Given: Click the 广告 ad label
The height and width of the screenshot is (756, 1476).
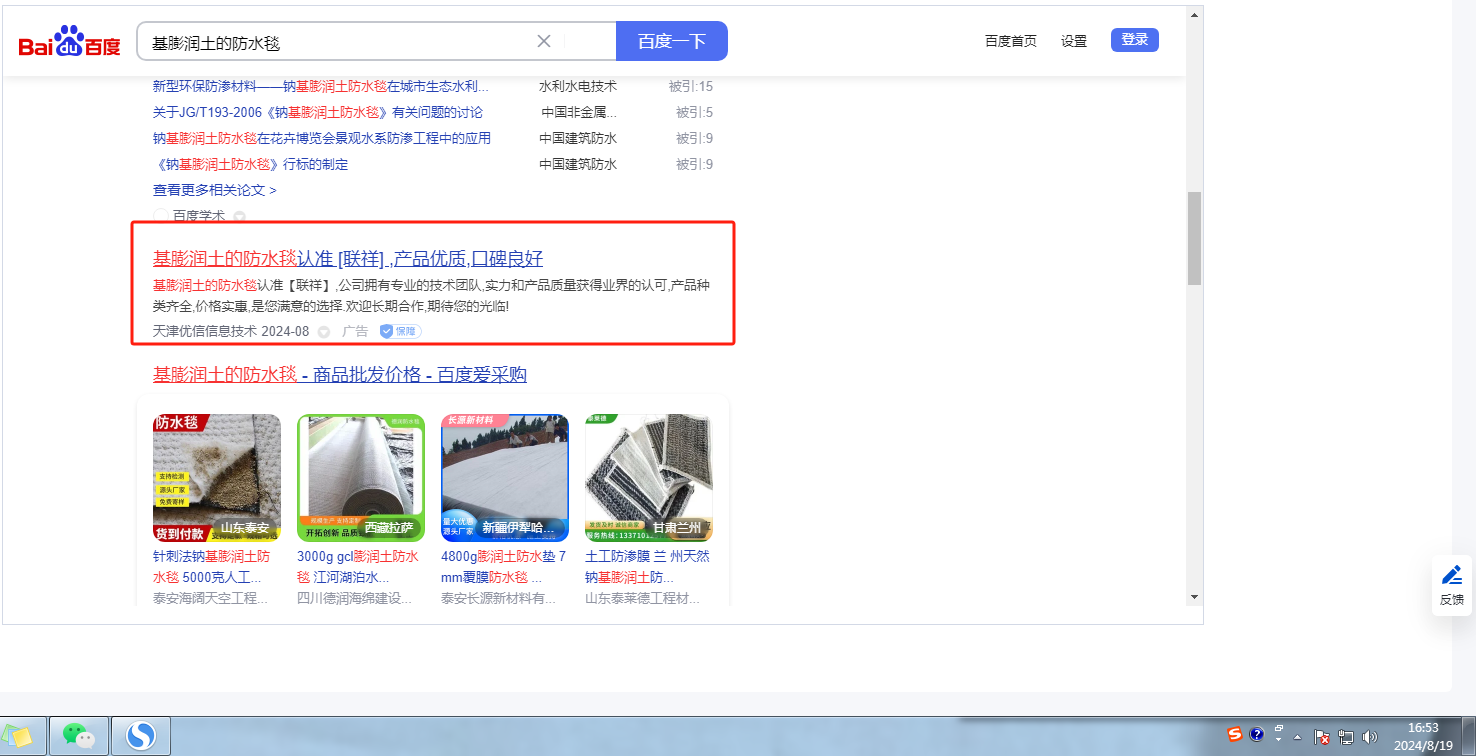Looking at the screenshot, I should click(355, 331).
